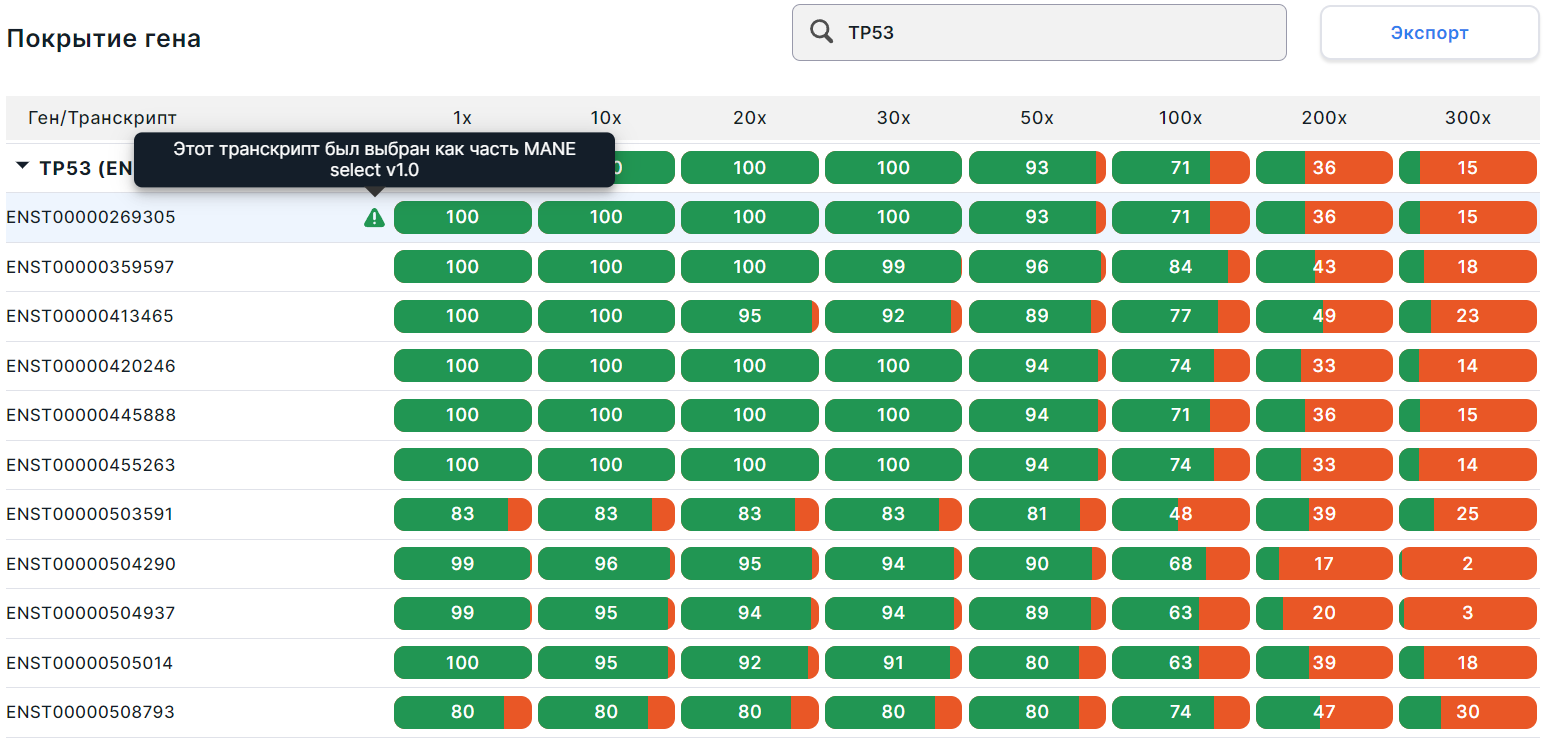Click 300x coverage bar in TP53 gene row
The image size is (1548, 742).
tap(1468, 168)
